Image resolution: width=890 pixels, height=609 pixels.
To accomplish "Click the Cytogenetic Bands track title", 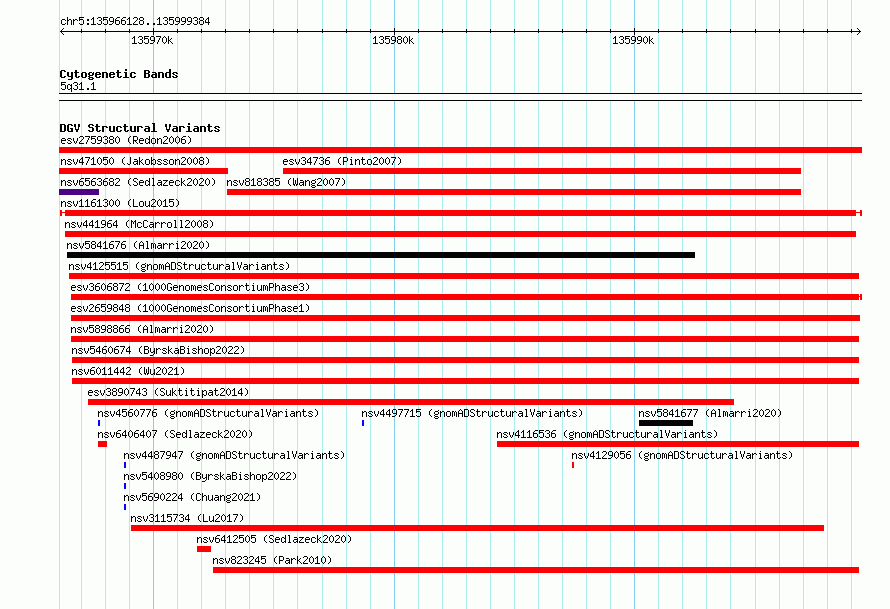I will click(119, 74).
